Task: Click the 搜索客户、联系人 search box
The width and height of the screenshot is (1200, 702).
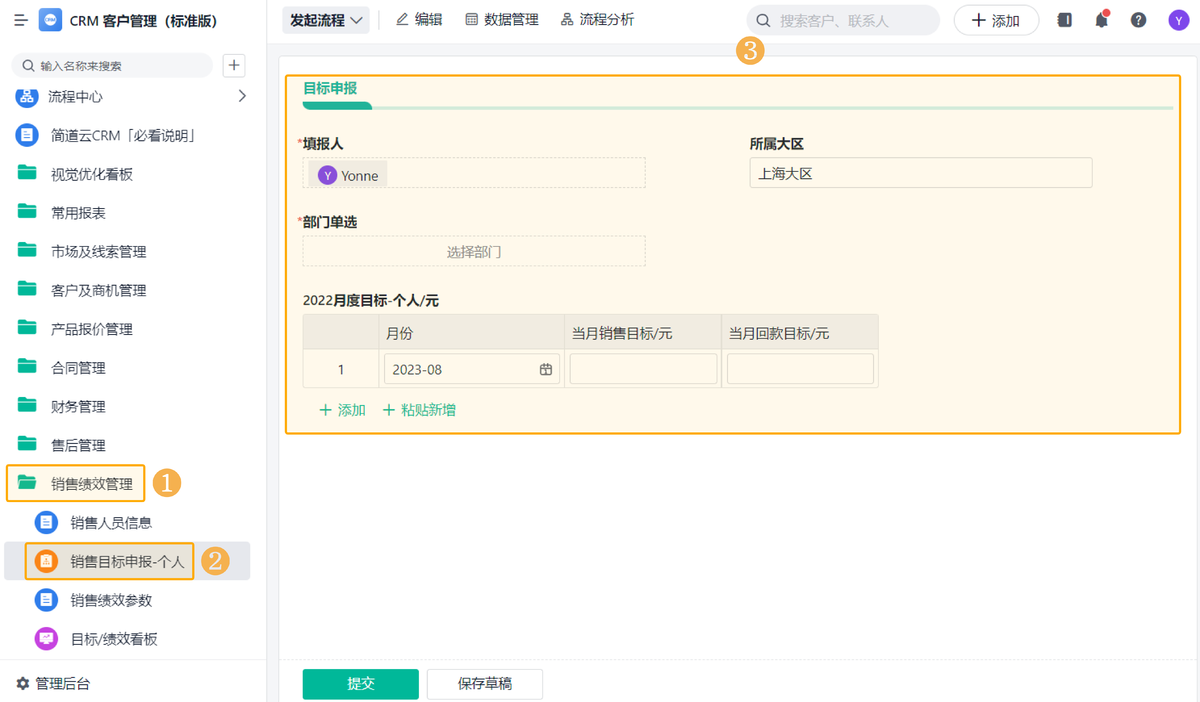Action: [x=843, y=20]
